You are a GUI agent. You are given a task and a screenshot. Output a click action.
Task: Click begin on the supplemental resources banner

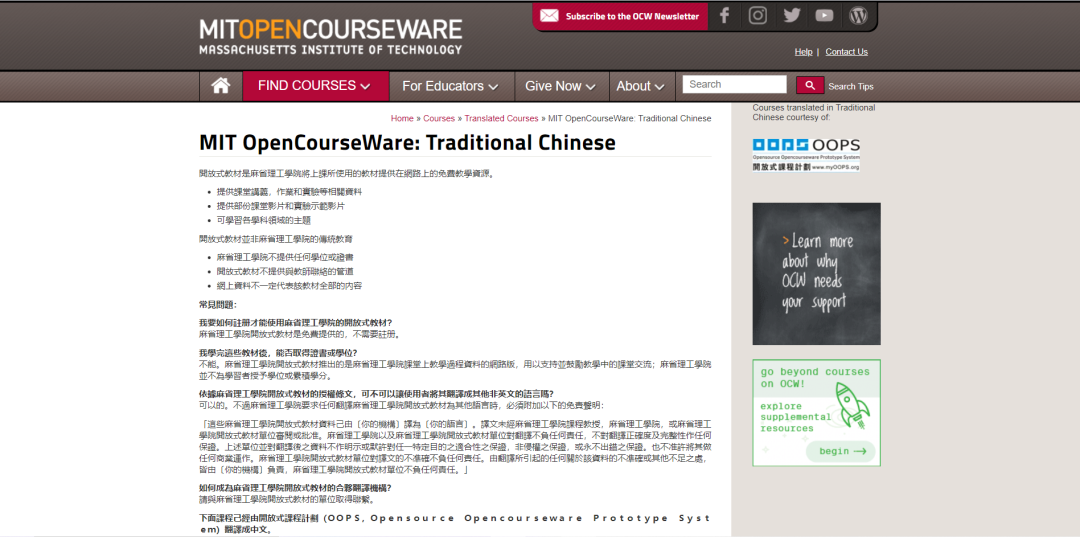841,451
